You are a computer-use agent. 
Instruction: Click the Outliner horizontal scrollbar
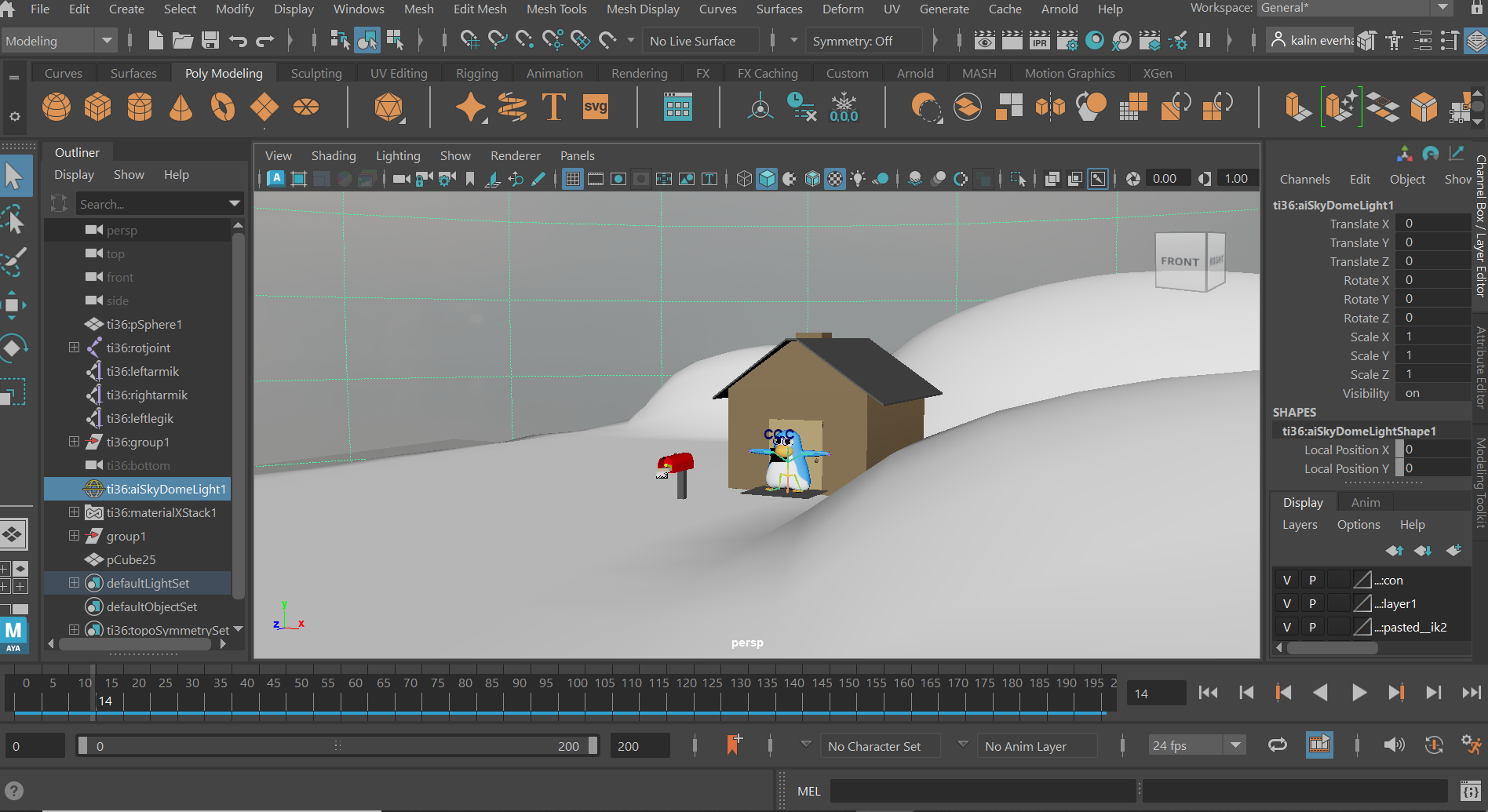(x=135, y=643)
